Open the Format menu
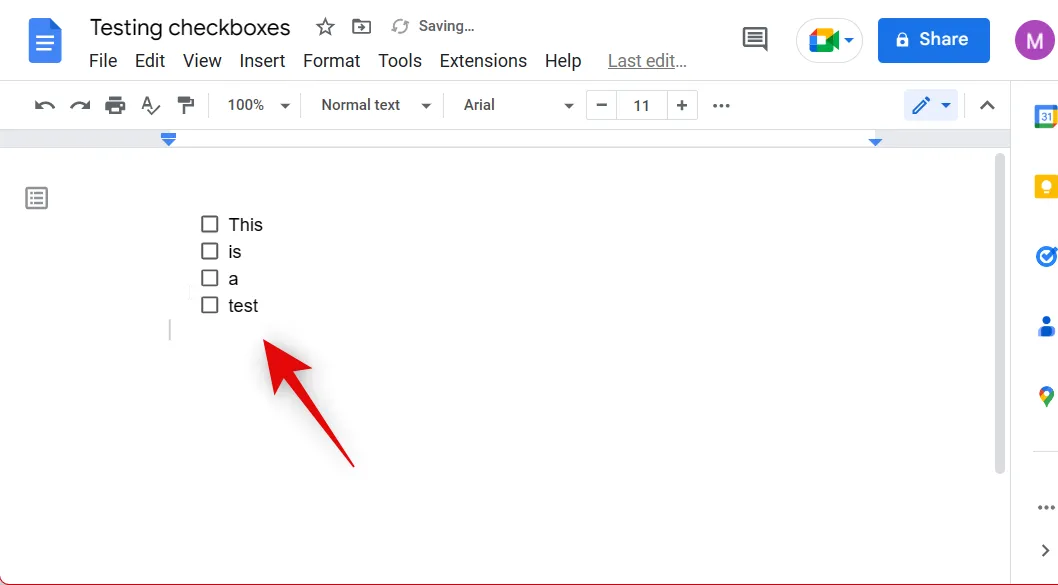The width and height of the screenshot is (1058, 585). click(331, 61)
